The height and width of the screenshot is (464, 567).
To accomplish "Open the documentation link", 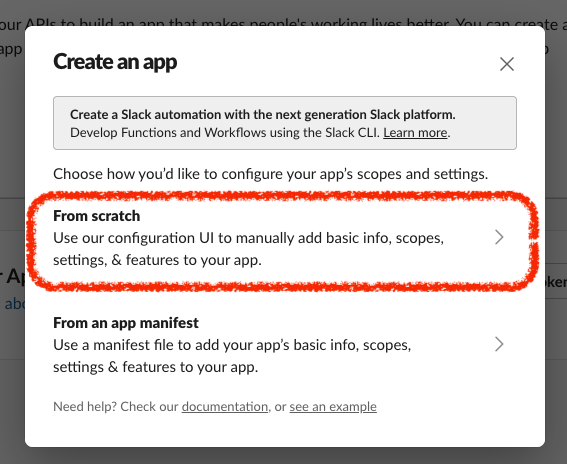I will point(225,406).
